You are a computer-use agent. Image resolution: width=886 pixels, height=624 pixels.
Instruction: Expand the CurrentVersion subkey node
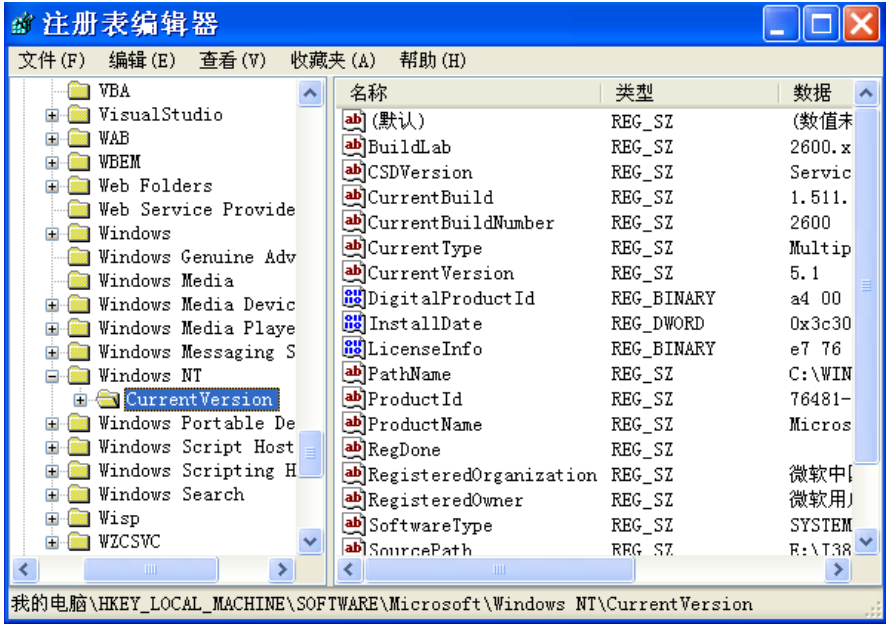click(x=80, y=400)
